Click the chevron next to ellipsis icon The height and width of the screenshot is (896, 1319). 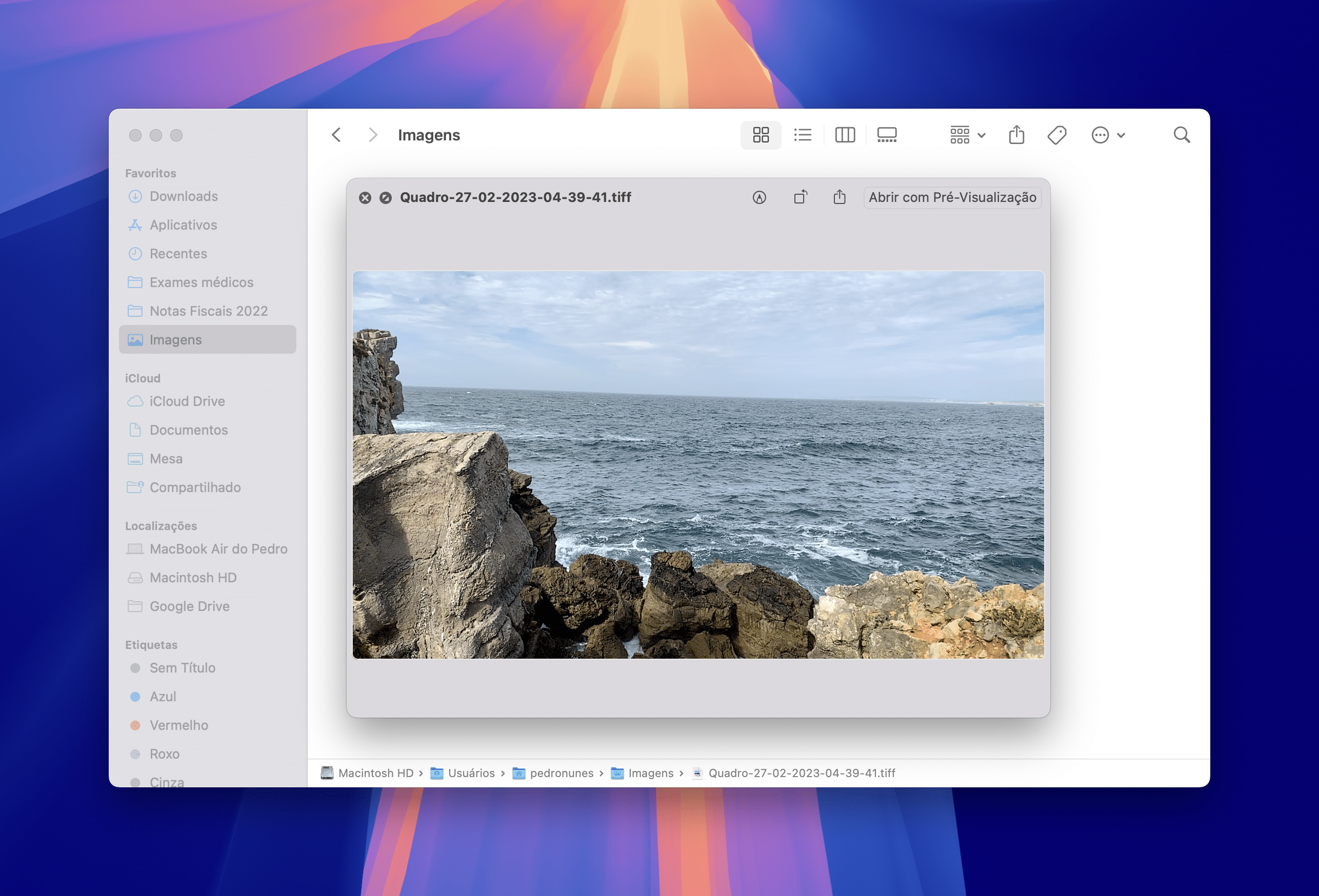click(1121, 135)
